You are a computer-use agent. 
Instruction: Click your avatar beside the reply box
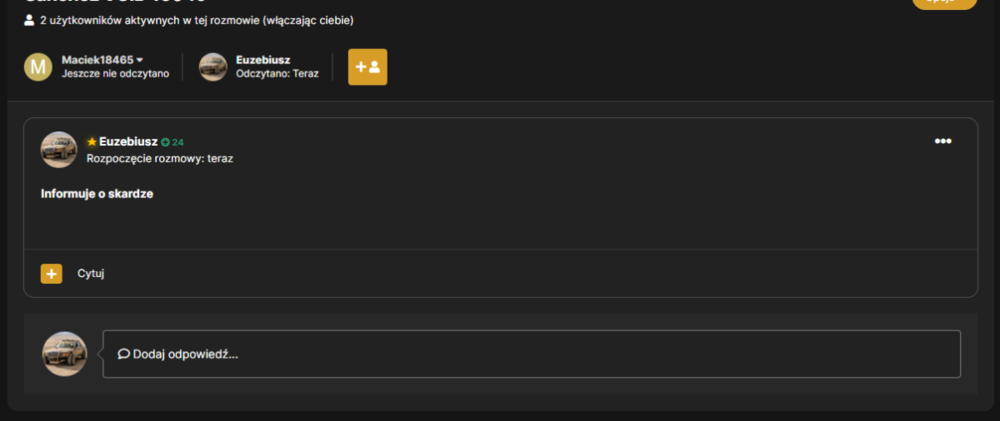point(64,354)
